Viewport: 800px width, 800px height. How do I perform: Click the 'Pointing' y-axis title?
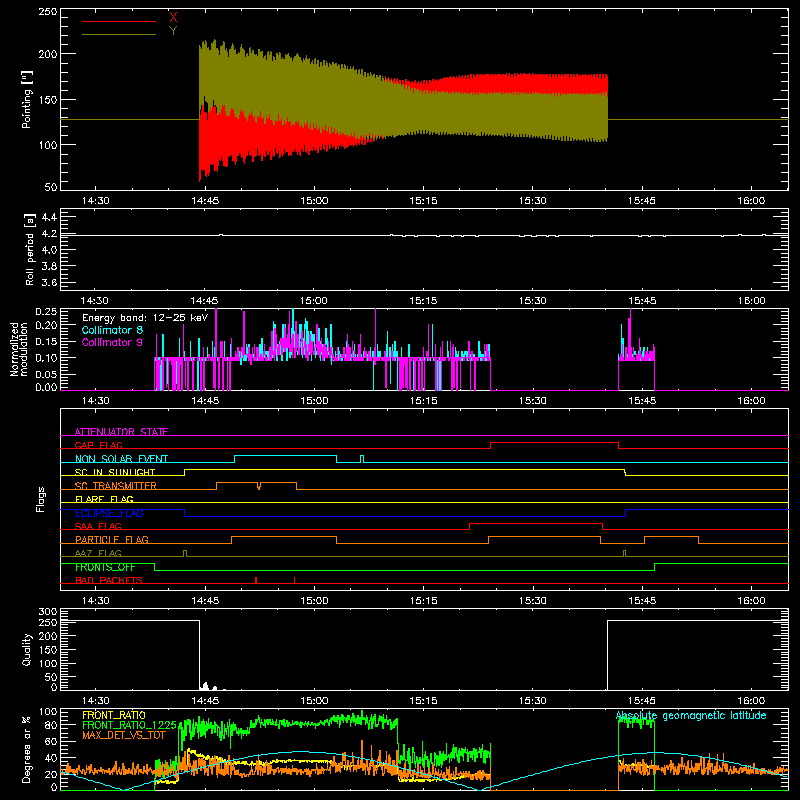(27, 100)
